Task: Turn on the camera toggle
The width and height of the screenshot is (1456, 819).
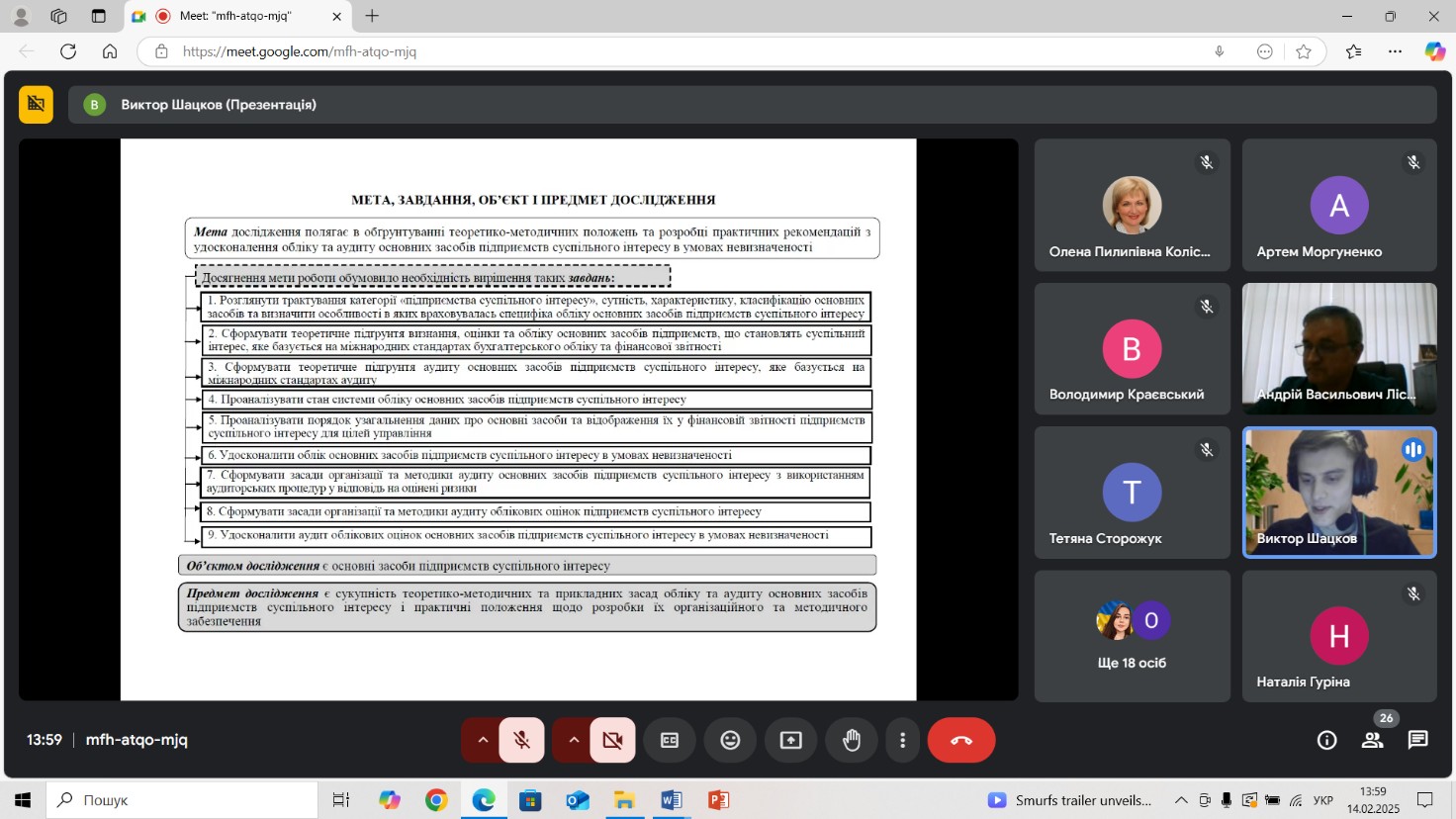Action: [612, 740]
